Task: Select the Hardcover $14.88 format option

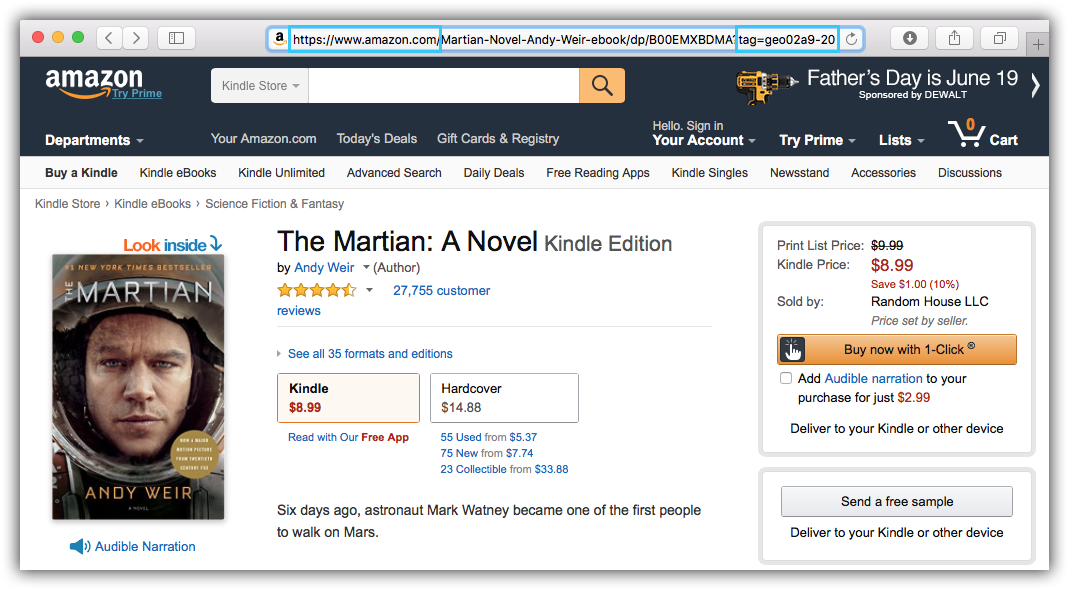Action: 505,398
